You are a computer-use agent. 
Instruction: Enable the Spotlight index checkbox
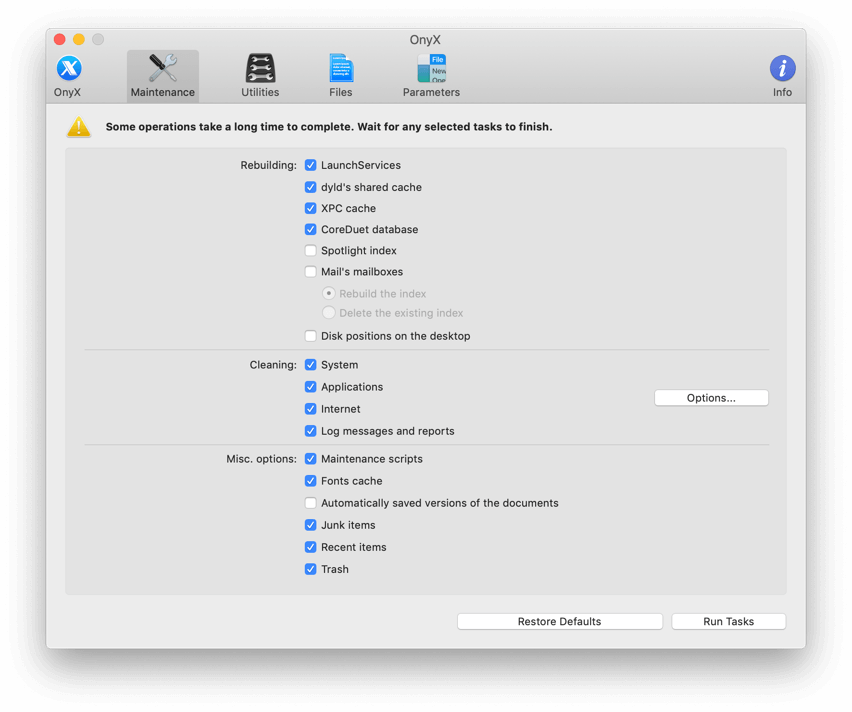pyautogui.click(x=311, y=250)
